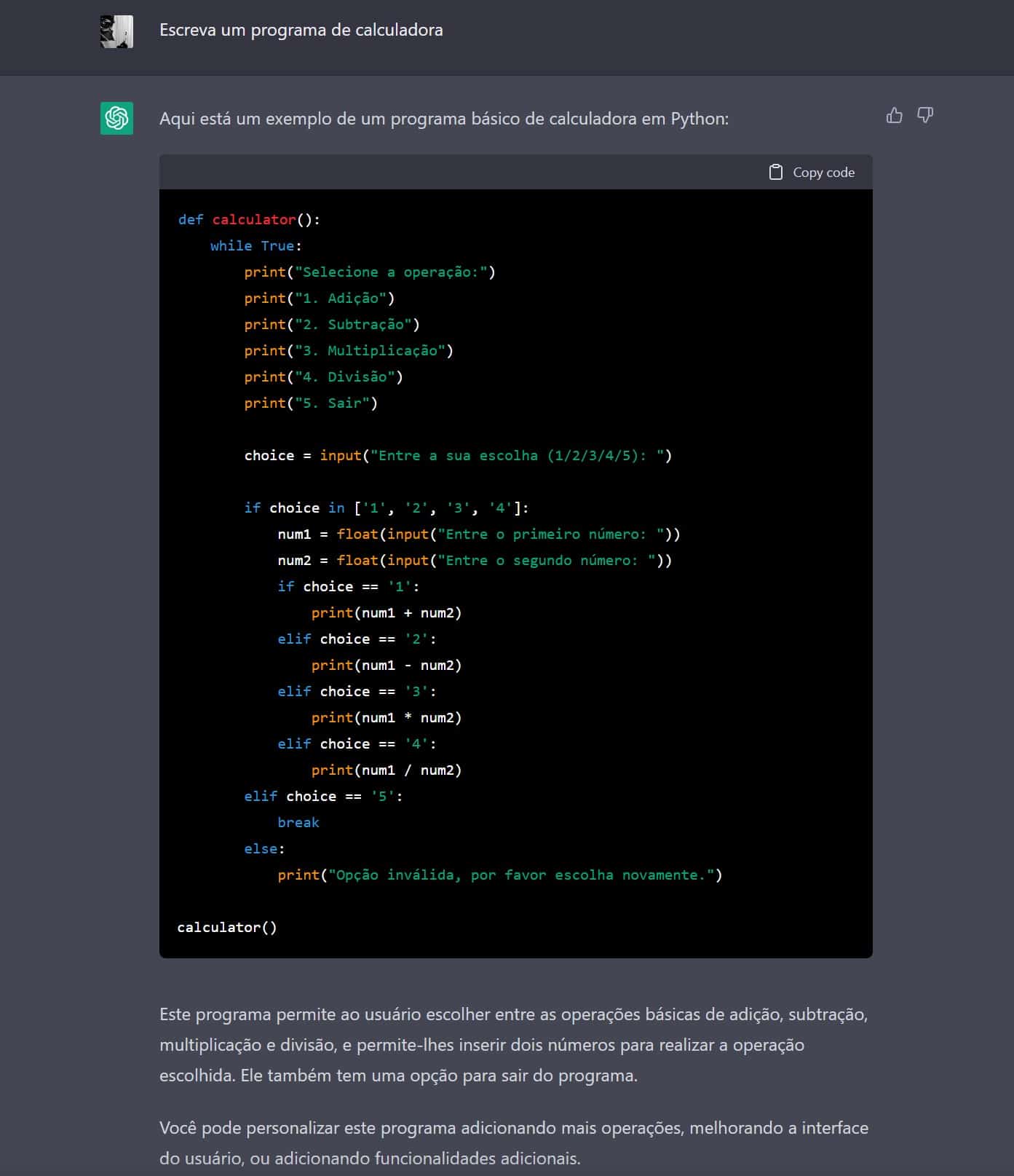Image resolution: width=1014 pixels, height=1176 pixels.
Task: Click the 'print(num1 / num2)' division line
Action: [x=386, y=770]
